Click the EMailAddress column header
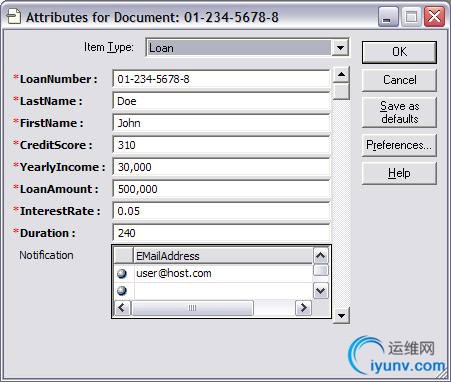The image size is (451, 382). [x=223, y=256]
